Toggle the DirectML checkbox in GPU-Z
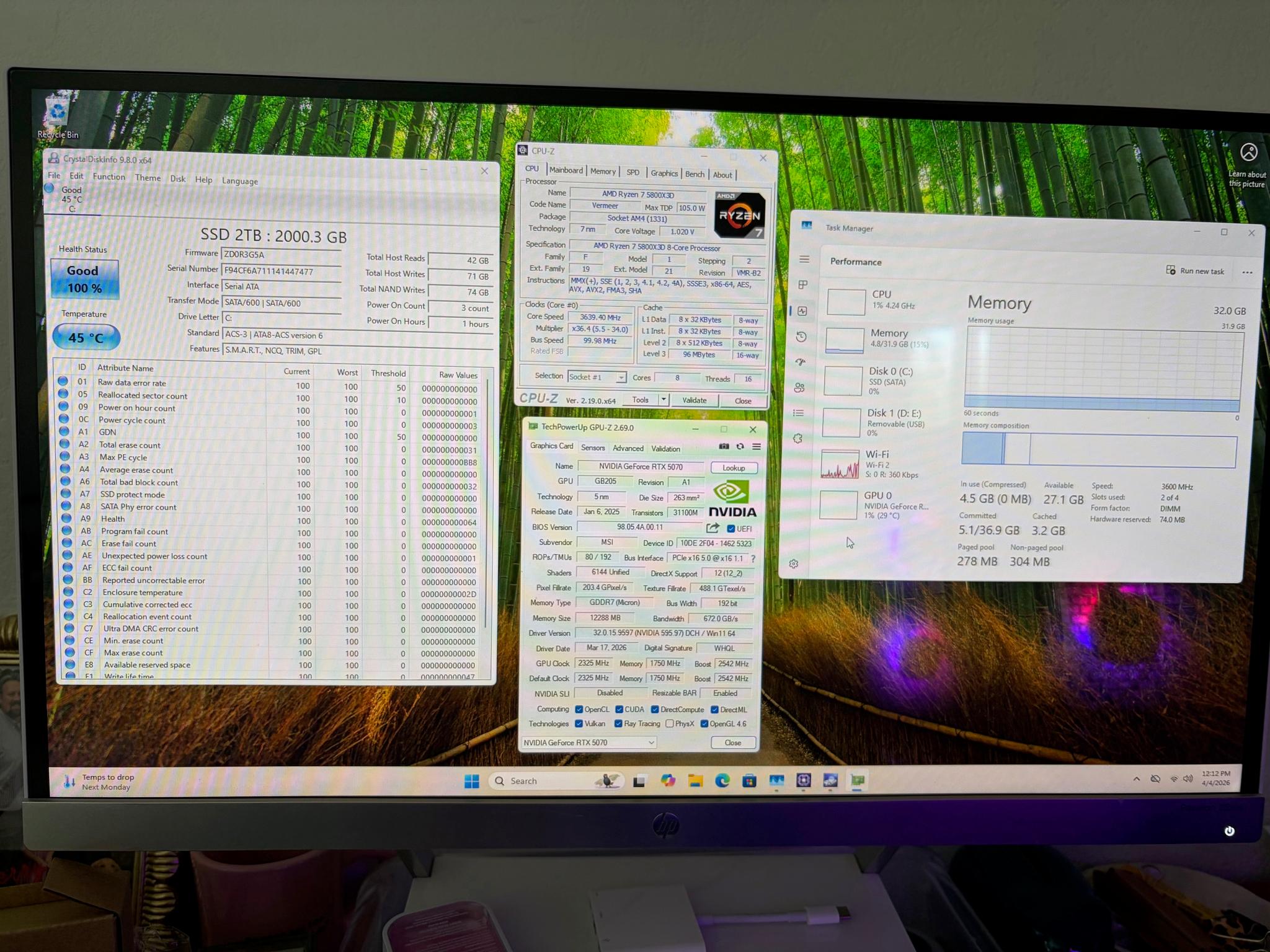This screenshot has width=1270, height=952. click(x=714, y=710)
